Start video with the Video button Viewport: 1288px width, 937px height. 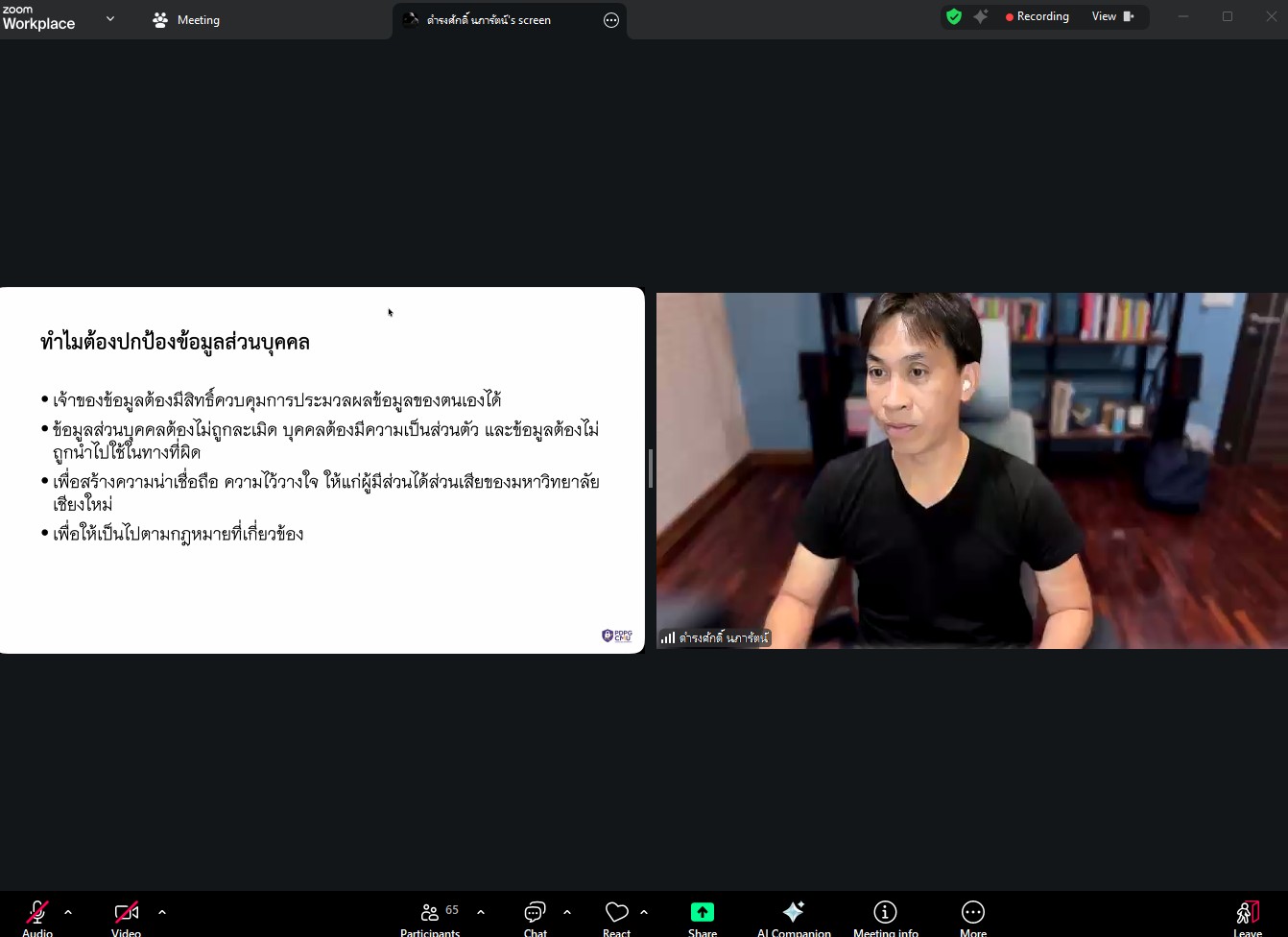[x=126, y=914]
